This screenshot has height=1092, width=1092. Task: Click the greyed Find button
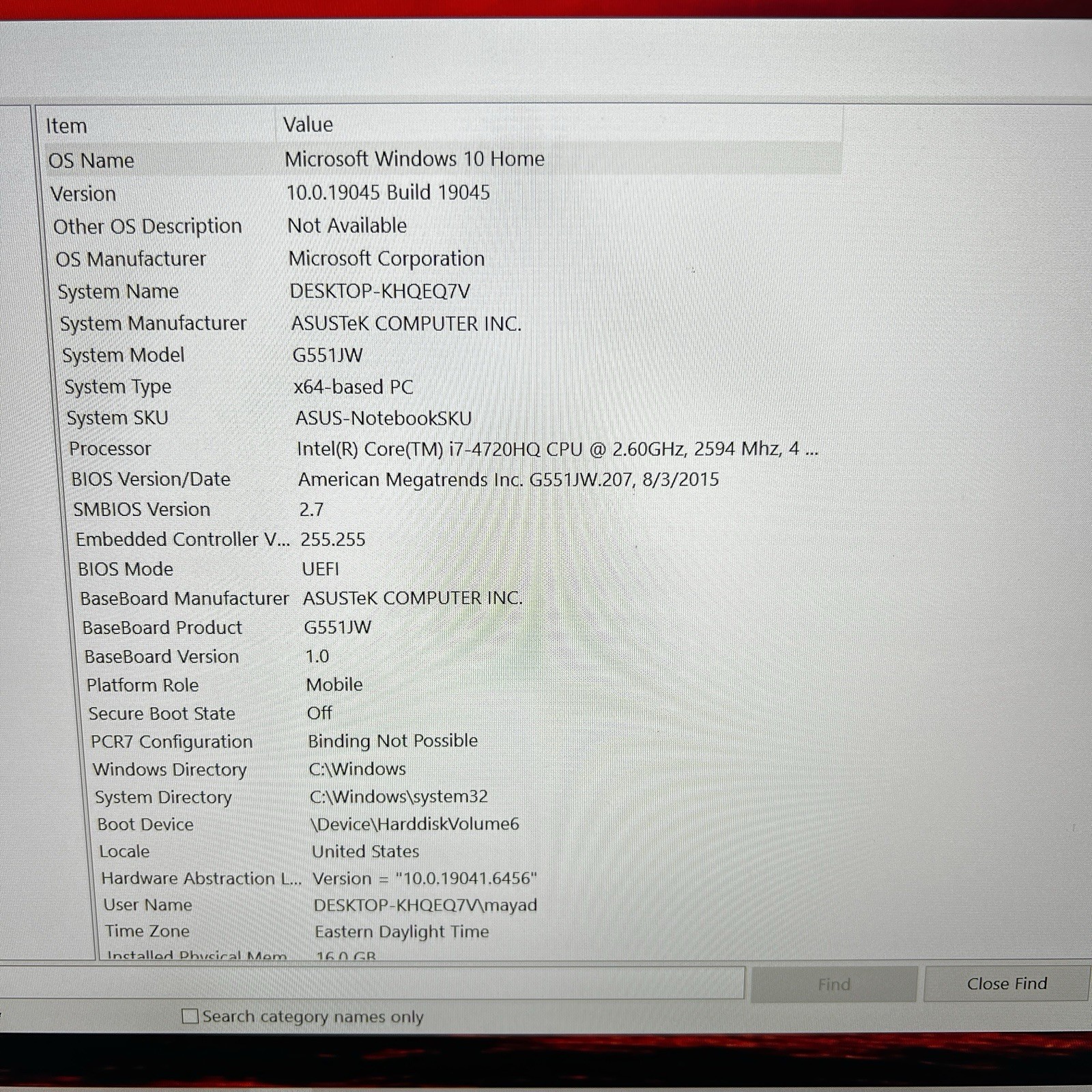[834, 984]
